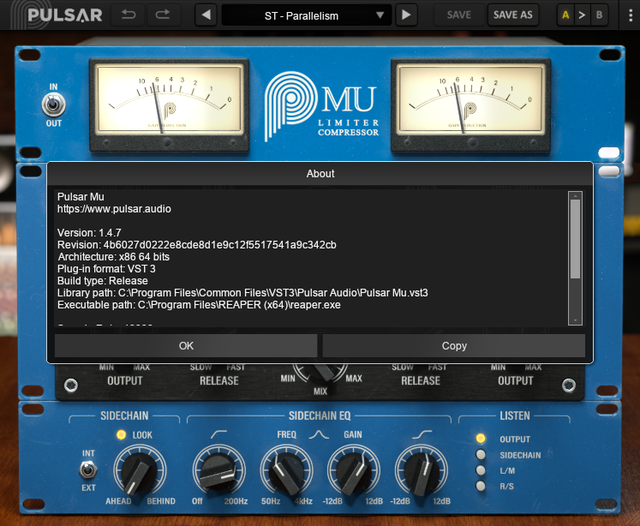Redo the change with the redo arrow
The image size is (640, 526).
(162, 15)
